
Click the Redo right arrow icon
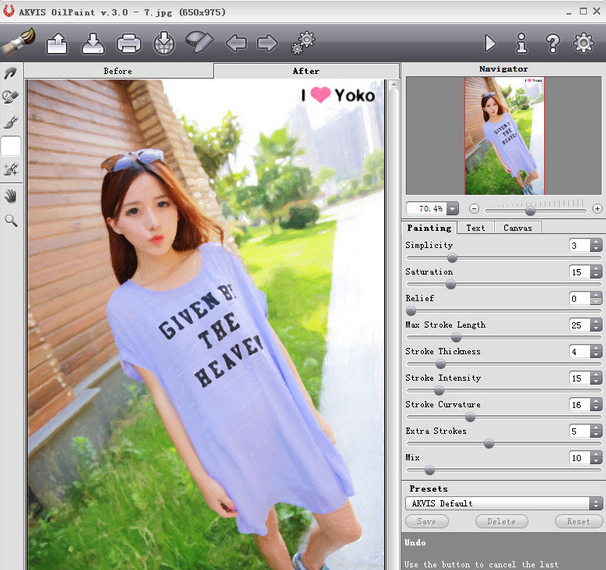(267, 43)
